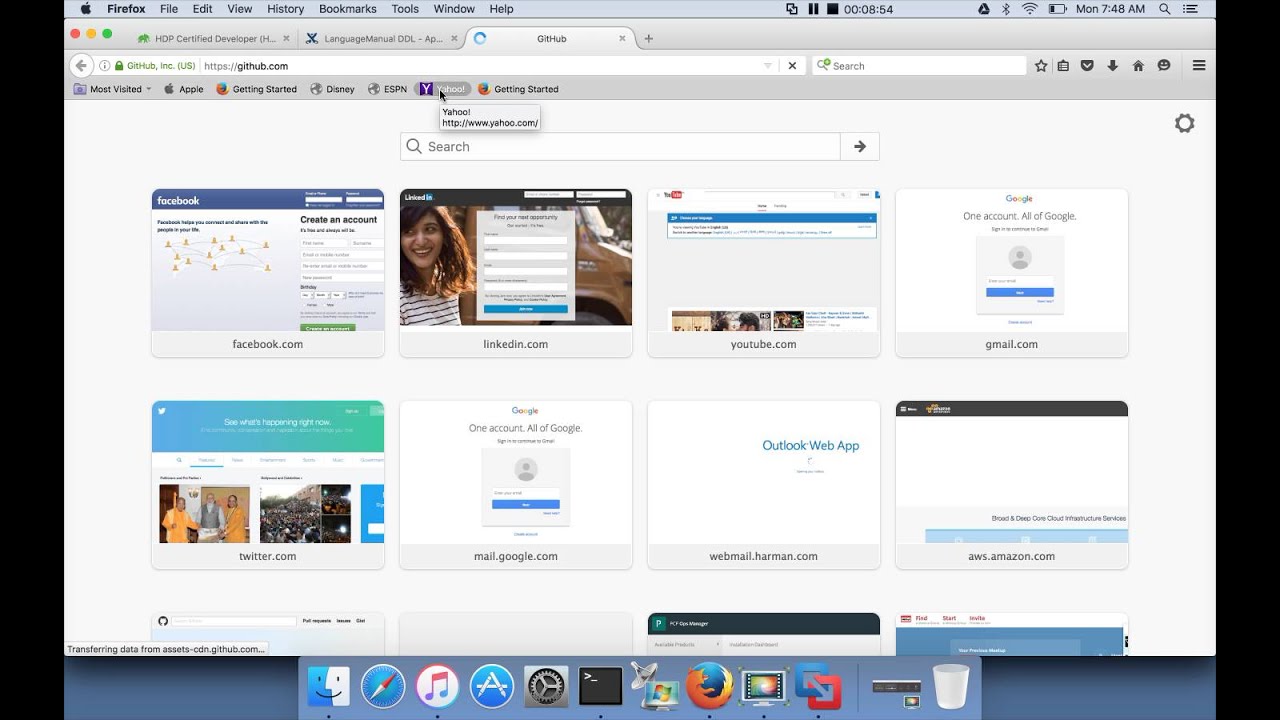Go to the Firefox home page
This screenshot has height=720, width=1280.
point(1138,66)
